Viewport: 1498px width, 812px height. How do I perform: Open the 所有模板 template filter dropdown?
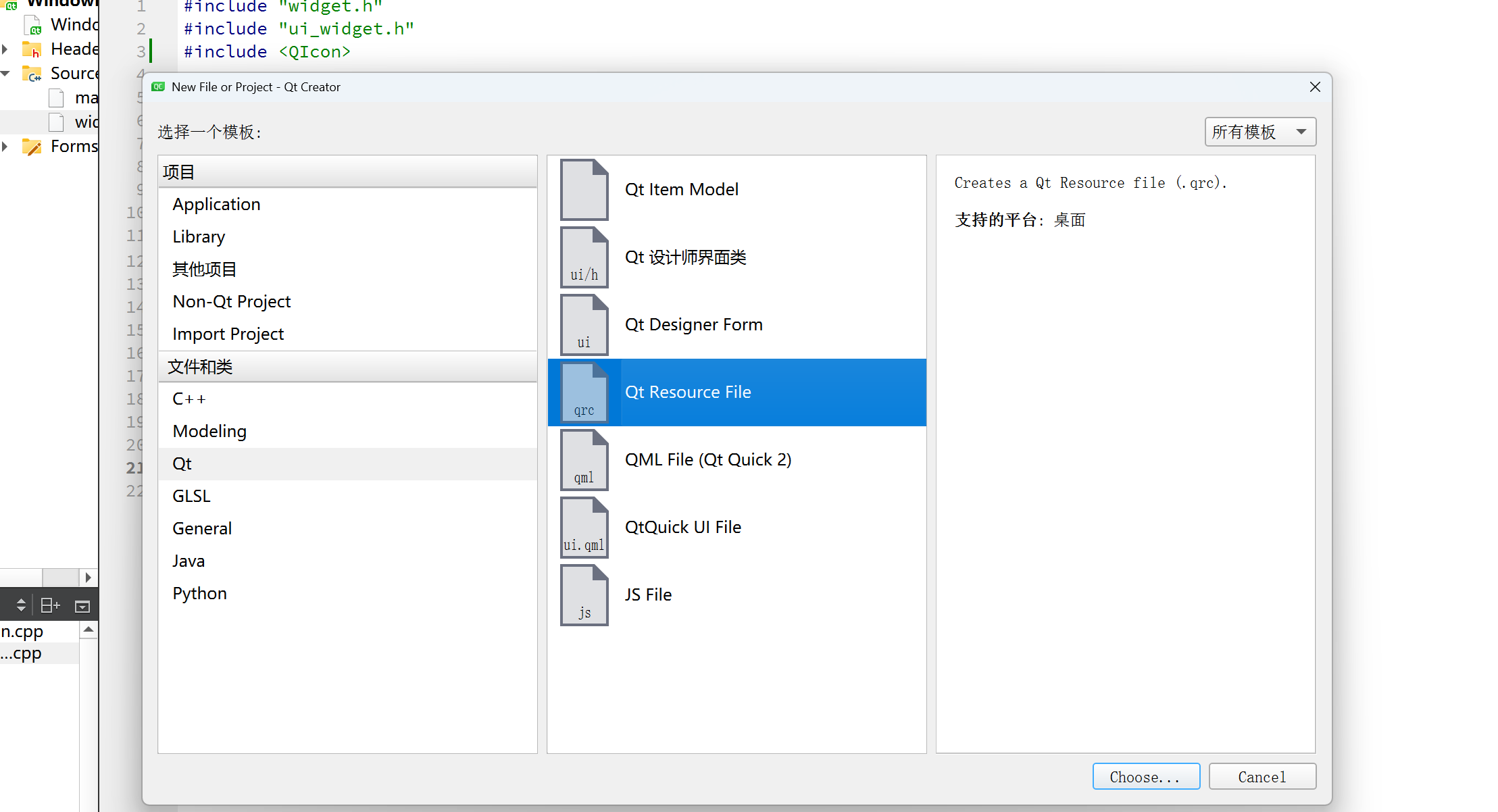pyautogui.click(x=1259, y=132)
